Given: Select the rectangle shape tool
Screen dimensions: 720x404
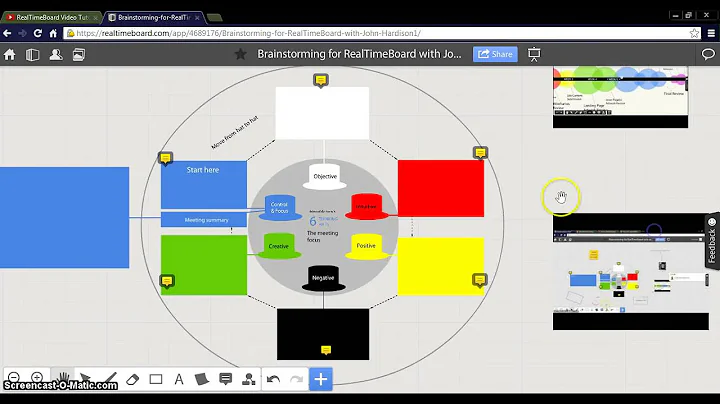Looking at the screenshot, I should [x=156, y=379].
